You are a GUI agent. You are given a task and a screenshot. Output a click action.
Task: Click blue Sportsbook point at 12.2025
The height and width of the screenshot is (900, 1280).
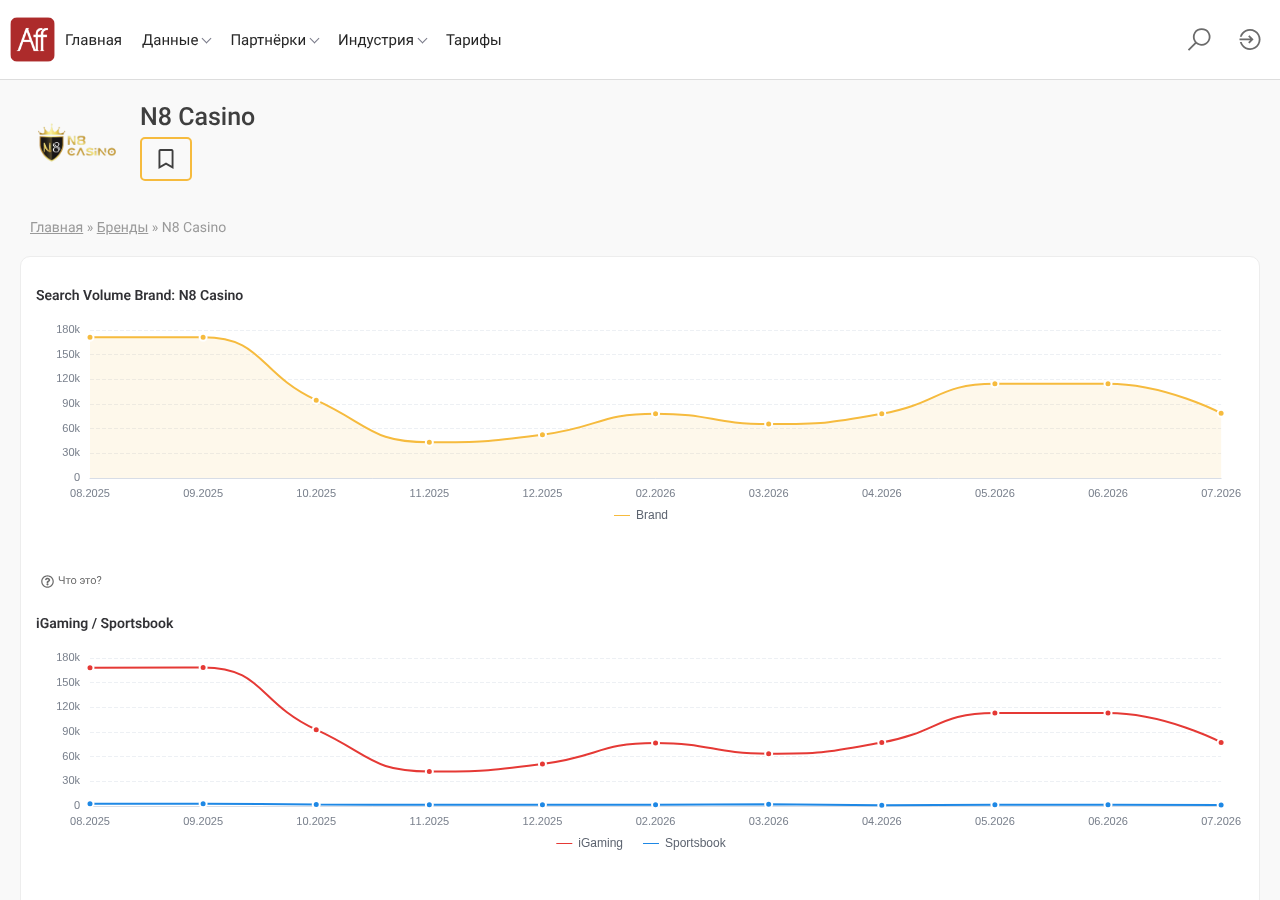(542, 804)
